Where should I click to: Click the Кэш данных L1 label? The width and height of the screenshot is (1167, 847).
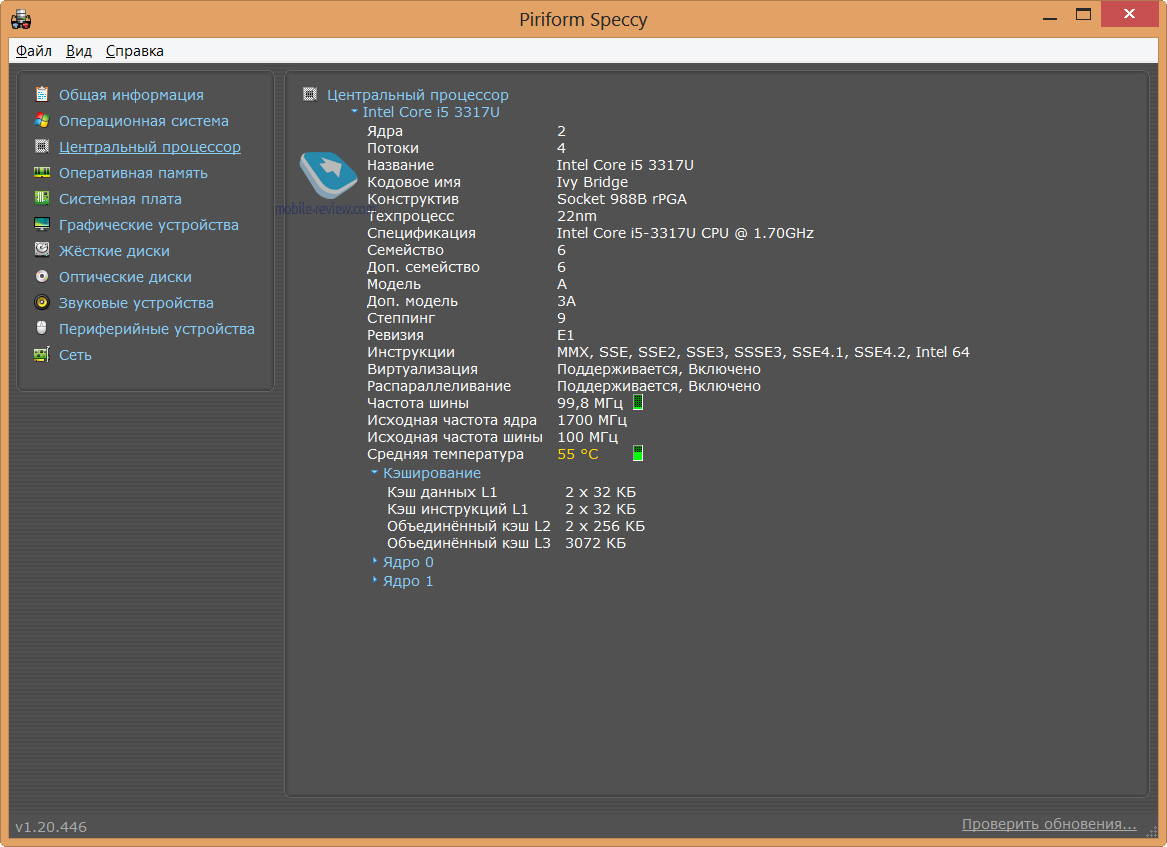442,492
